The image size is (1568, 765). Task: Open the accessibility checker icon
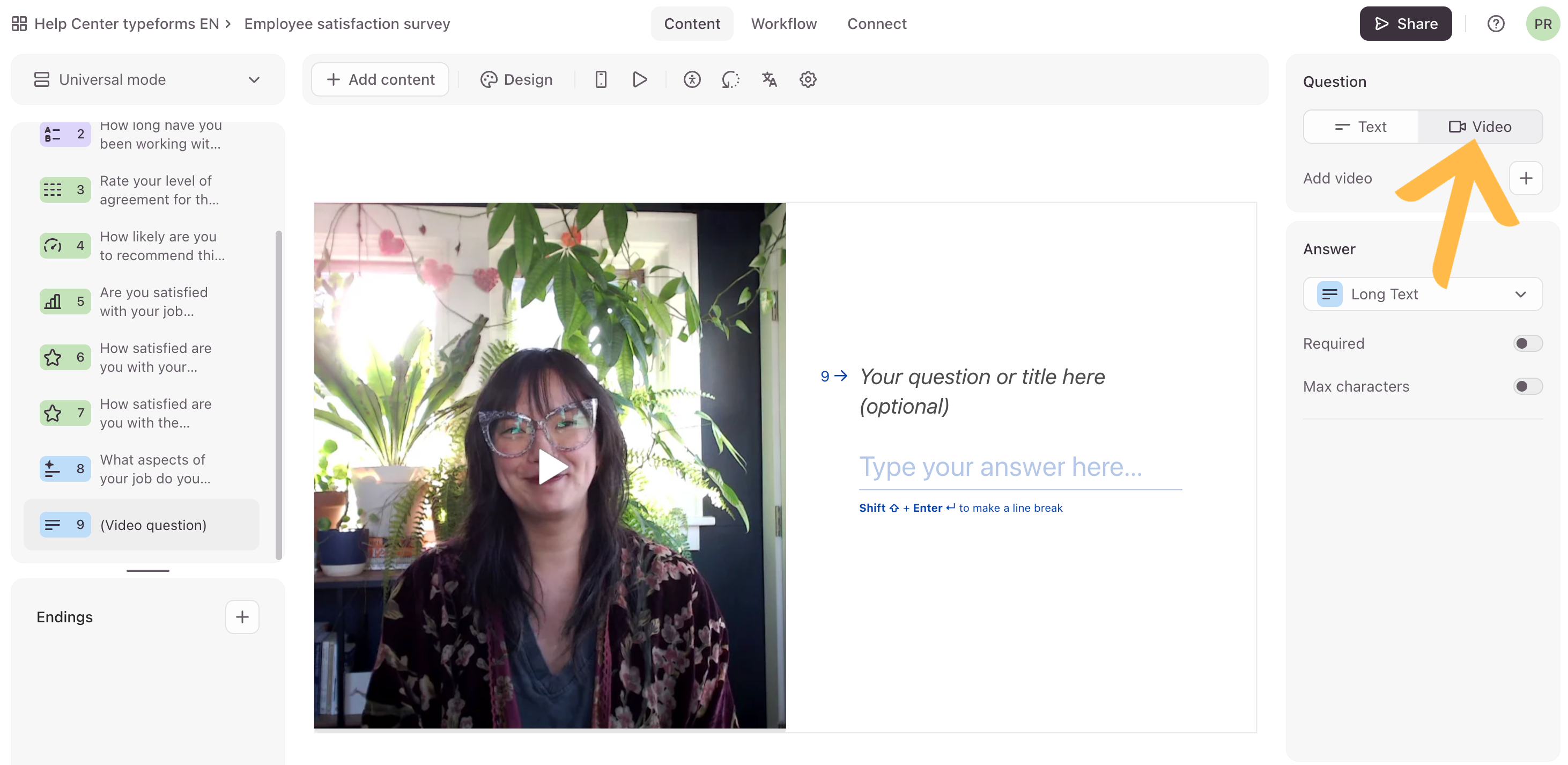(692, 80)
